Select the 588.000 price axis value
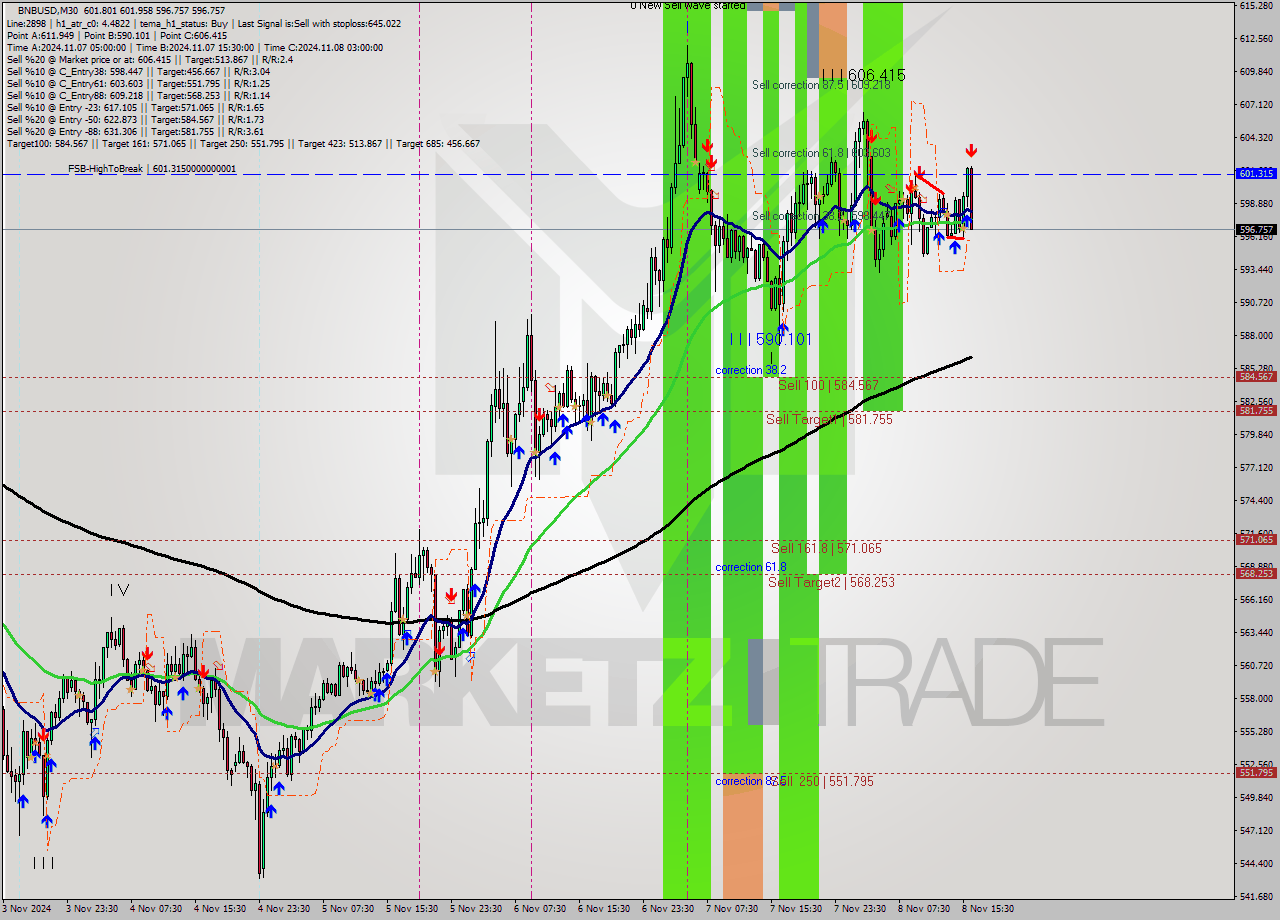Screen dimensions: 1280x920 point(1255,336)
